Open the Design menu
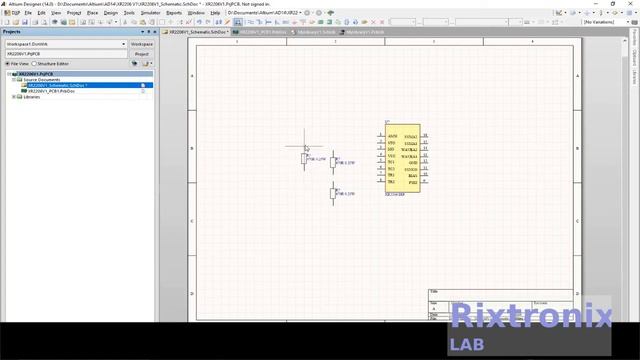Screen dimensions: 640x360 coord(111,13)
